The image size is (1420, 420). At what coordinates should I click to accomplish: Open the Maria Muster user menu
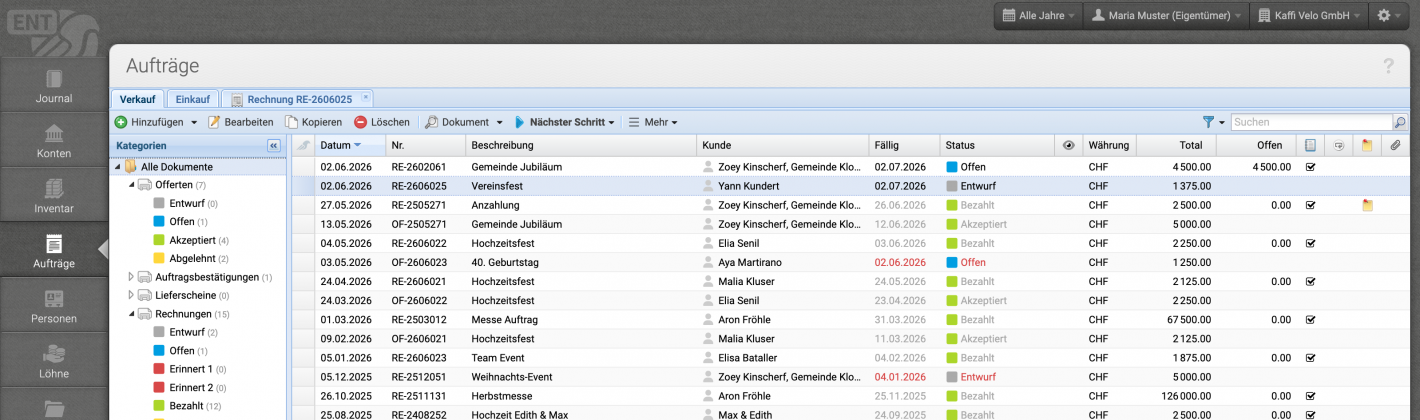point(1166,16)
